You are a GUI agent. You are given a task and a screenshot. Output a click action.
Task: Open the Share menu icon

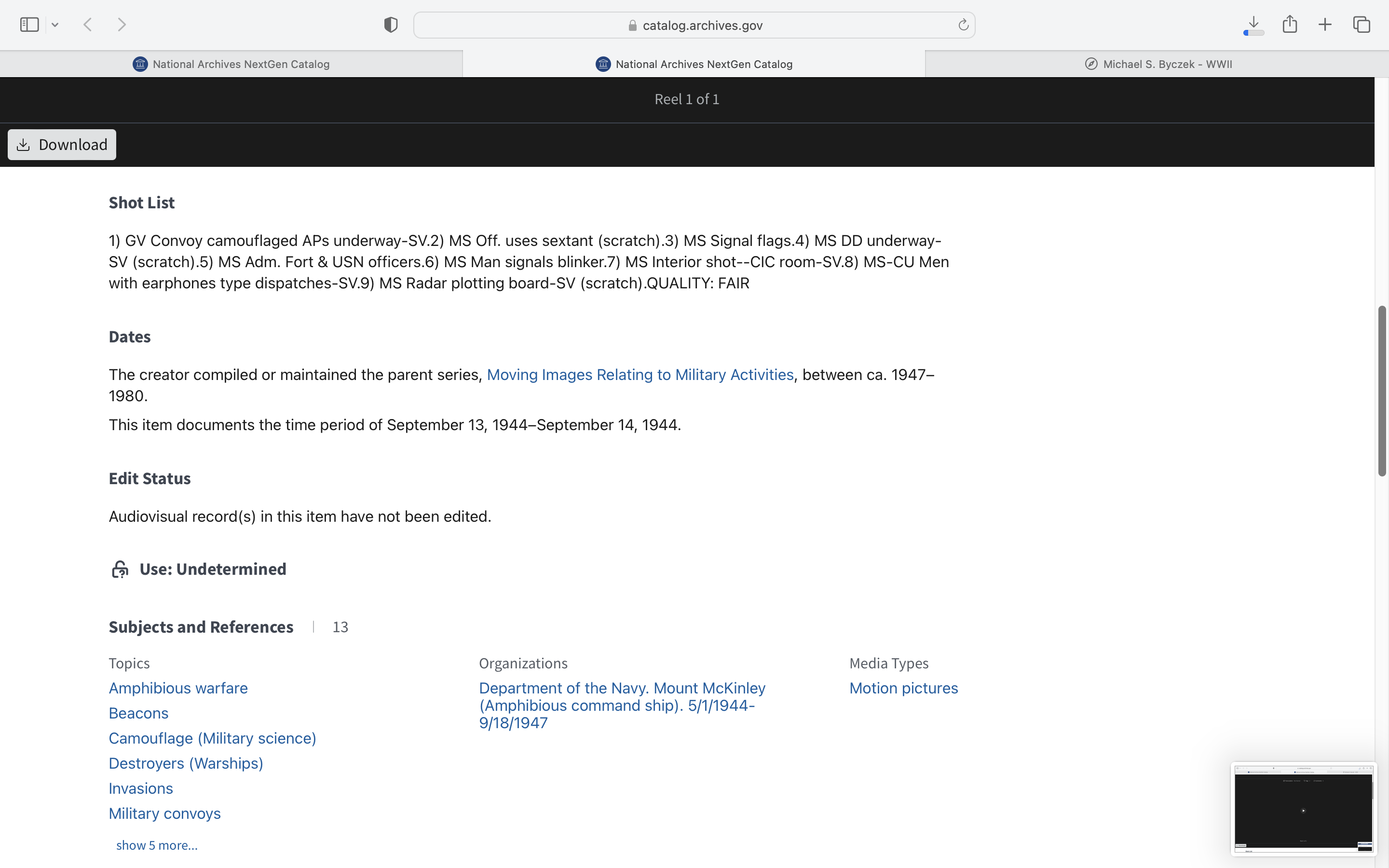tap(1290, 25)
